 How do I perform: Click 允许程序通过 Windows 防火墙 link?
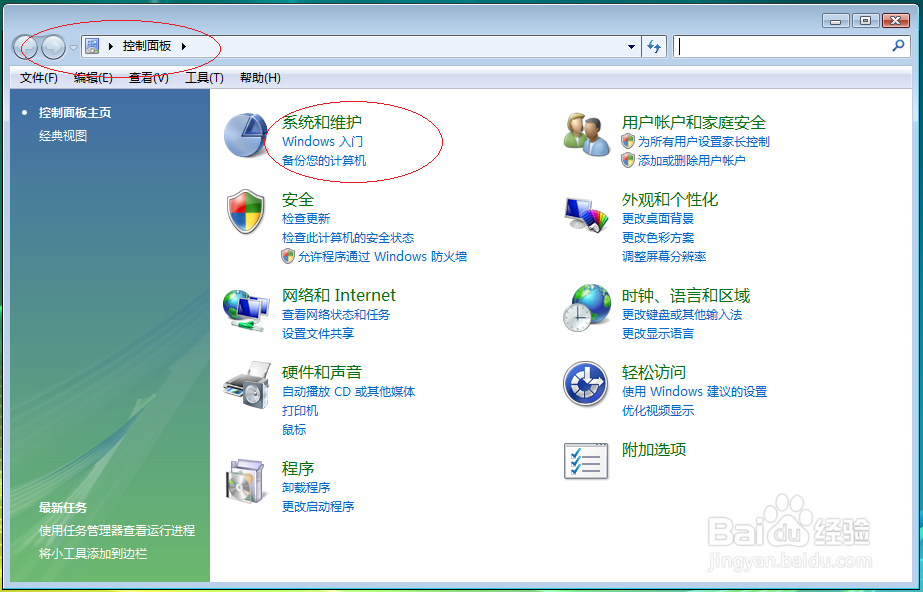coord(382,257)
